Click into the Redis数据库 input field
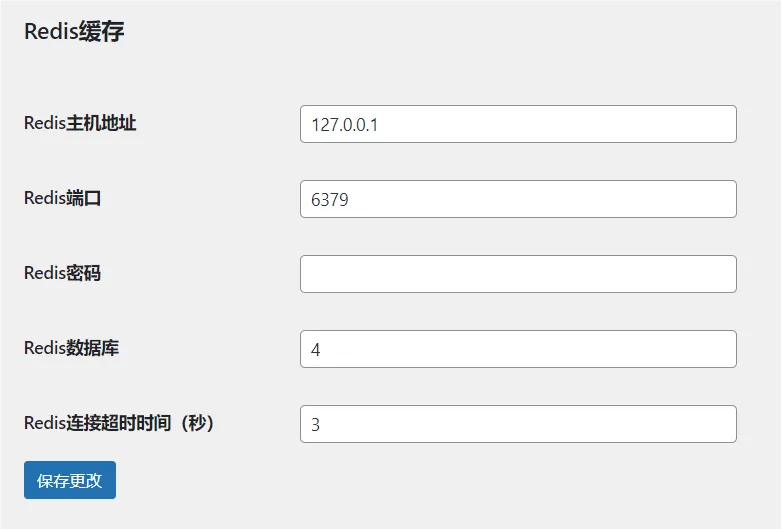This screenshot has height=529, width=782. (x=518, y=349)
